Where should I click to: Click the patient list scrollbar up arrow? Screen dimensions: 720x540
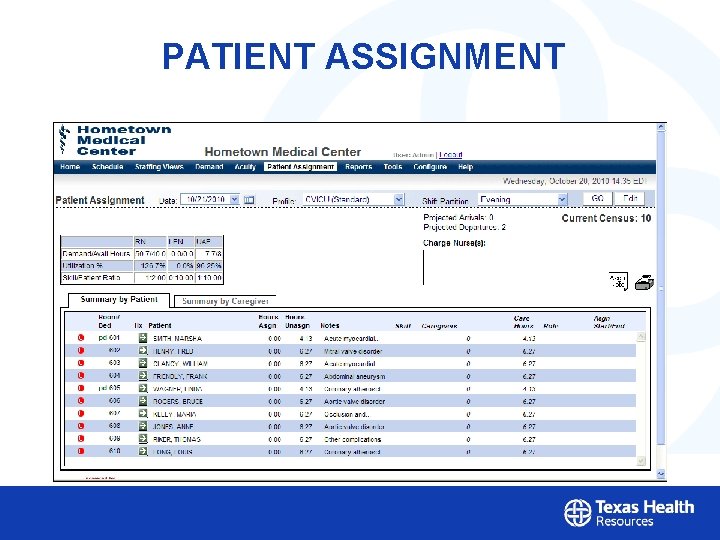coord(641,337)
